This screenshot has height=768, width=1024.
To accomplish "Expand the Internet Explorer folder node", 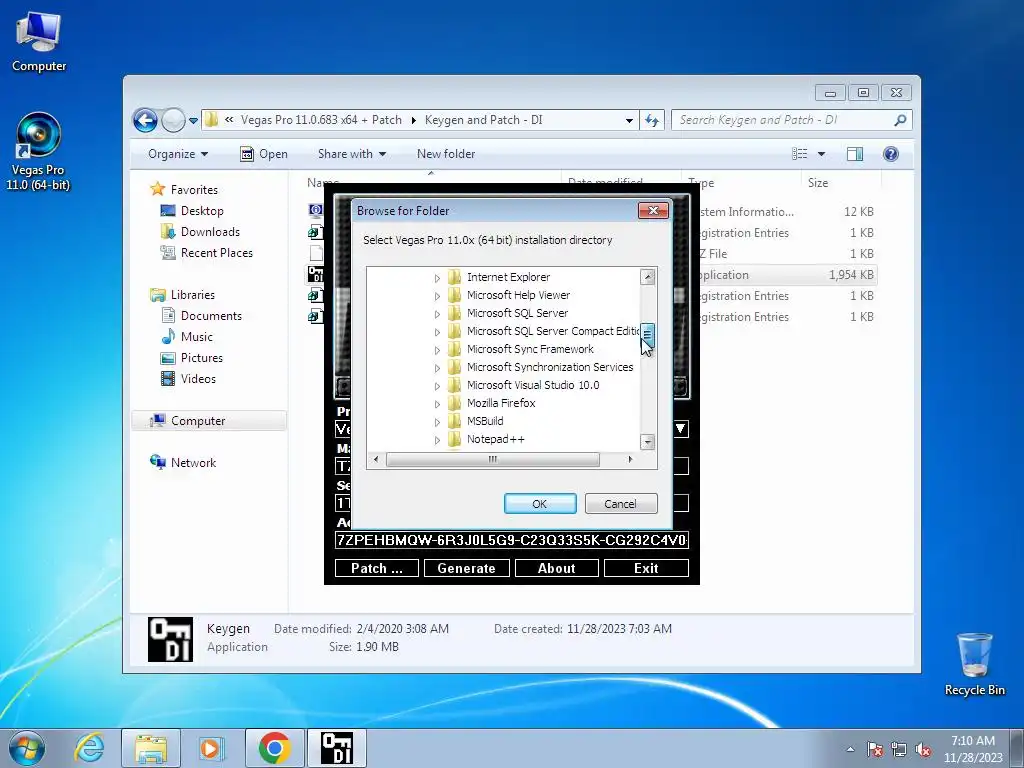I will click(x=437, y=278).
